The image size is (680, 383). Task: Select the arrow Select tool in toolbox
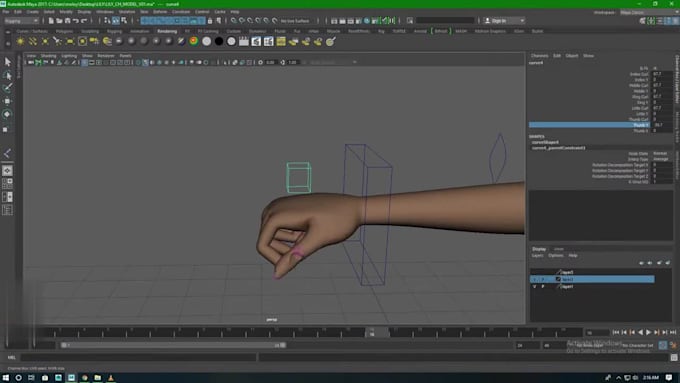pos(7,62)
